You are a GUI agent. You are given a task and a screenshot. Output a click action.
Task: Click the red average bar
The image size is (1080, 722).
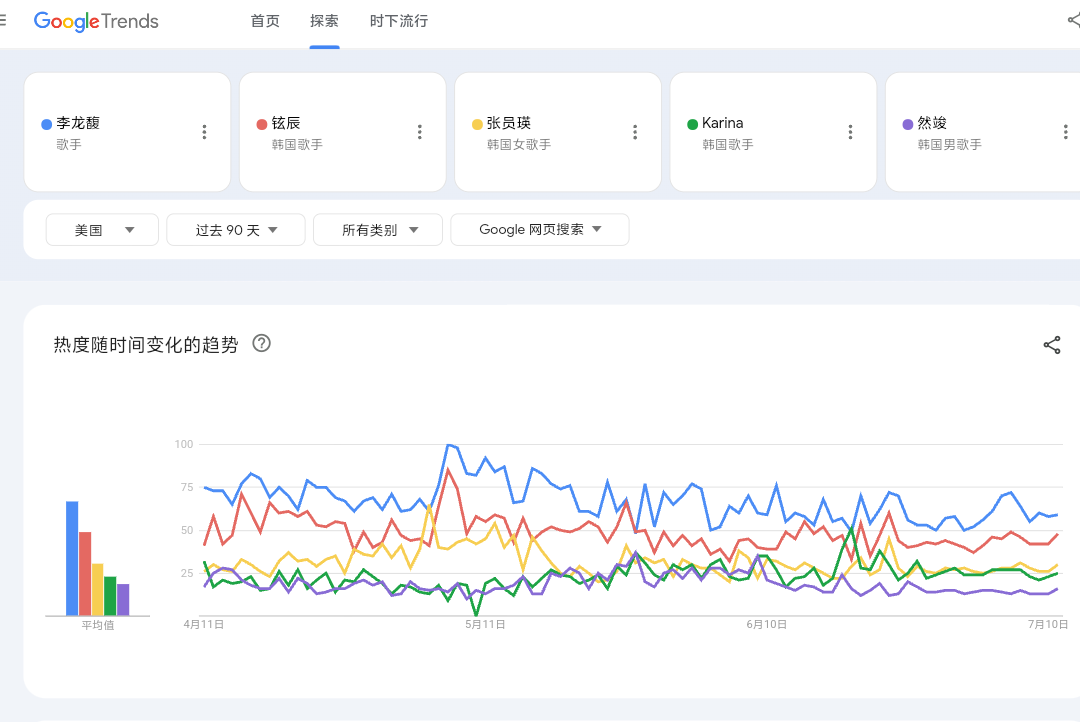(85, 573)
